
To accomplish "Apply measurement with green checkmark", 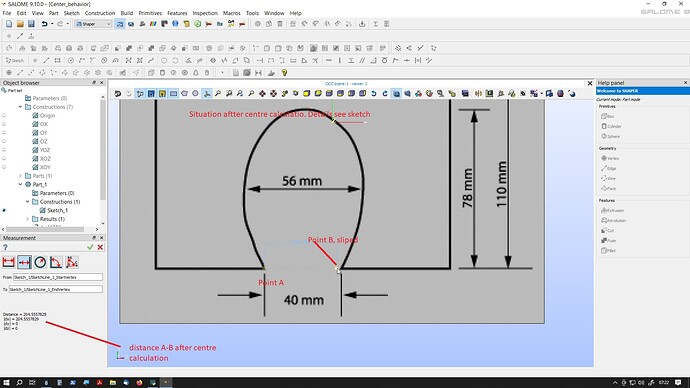I will pyautogui.click(x=90, y=247).
